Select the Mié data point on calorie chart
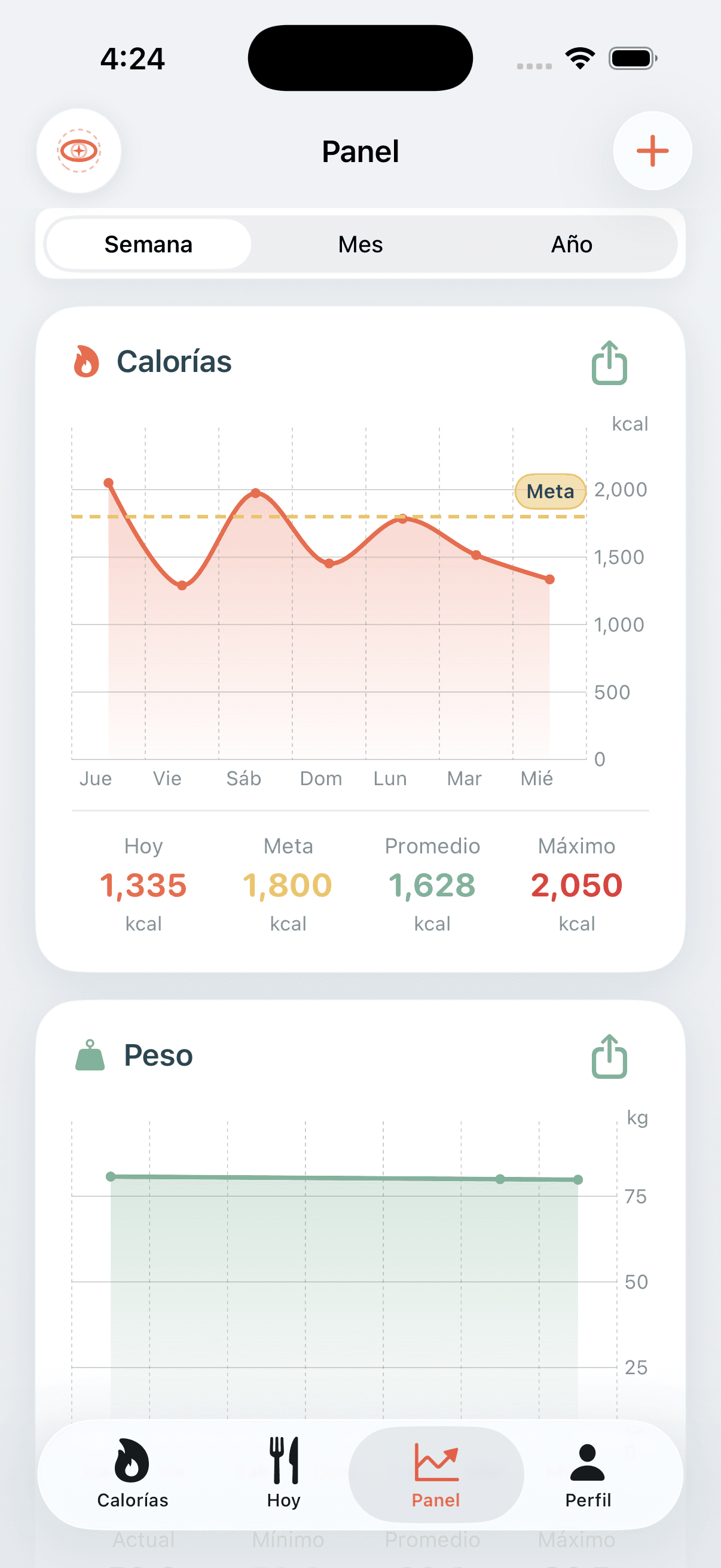The height and width of the screenshot is (1568, 721). click(549, 579)
